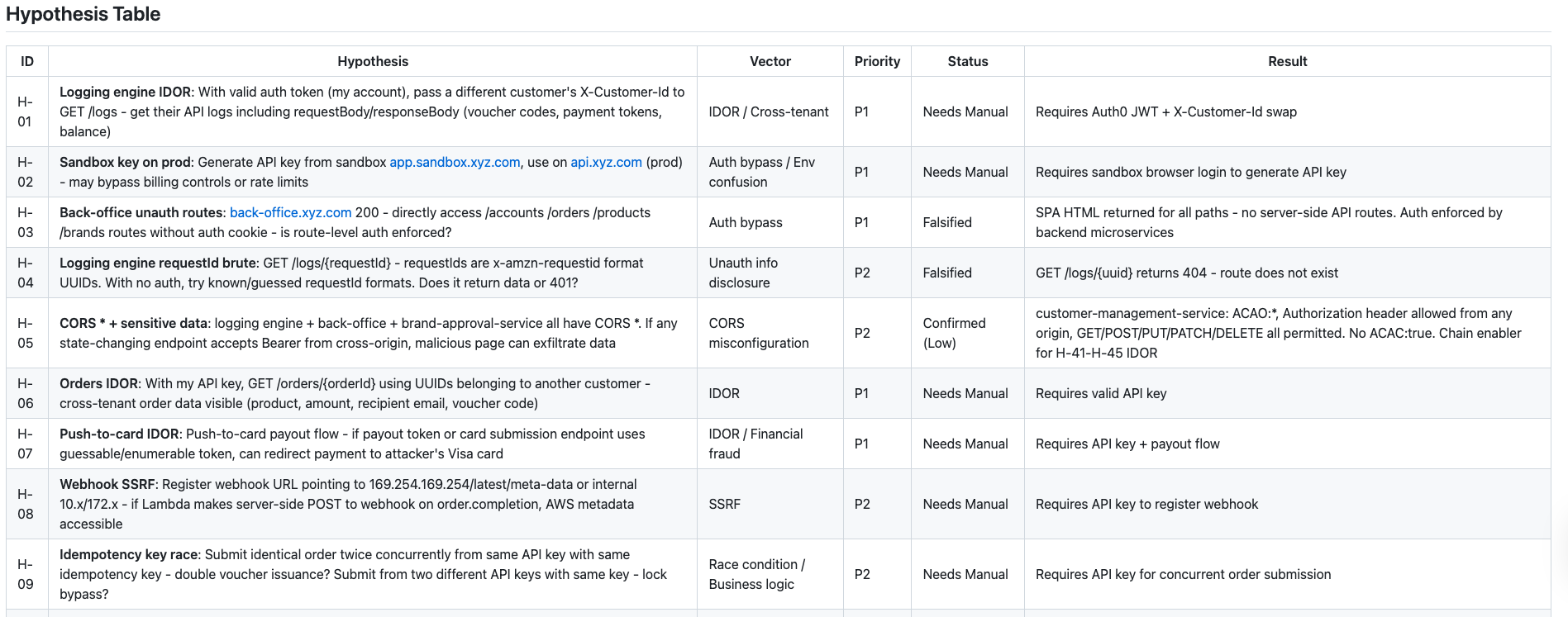
Task: Click the 'IDOR / Cross-tenant' vector cell
Action: pos(768,112)
